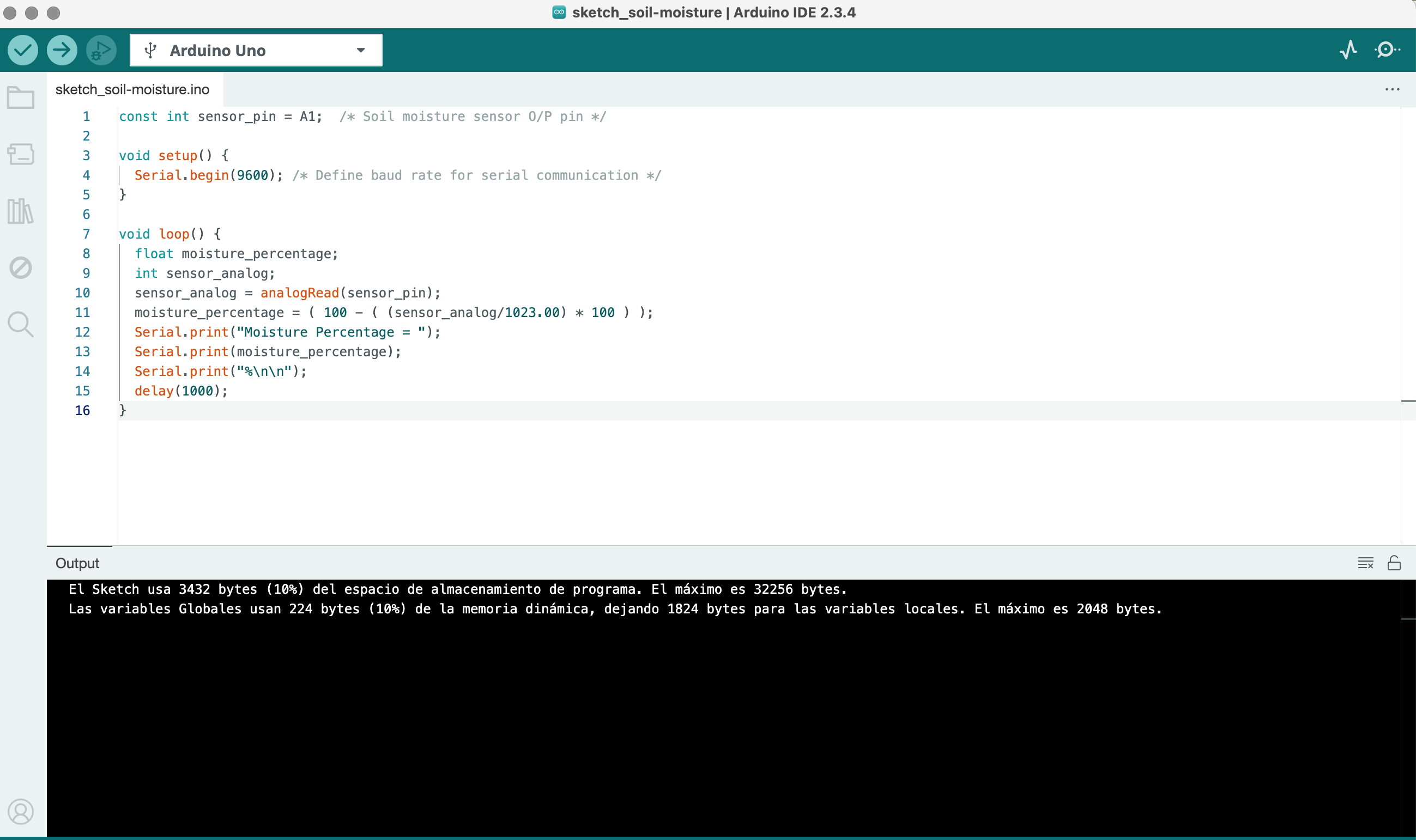This screenshot has height=840, width=1416.
Task: Click the 'void setup() {' line
Action: [x=174, y=156]
